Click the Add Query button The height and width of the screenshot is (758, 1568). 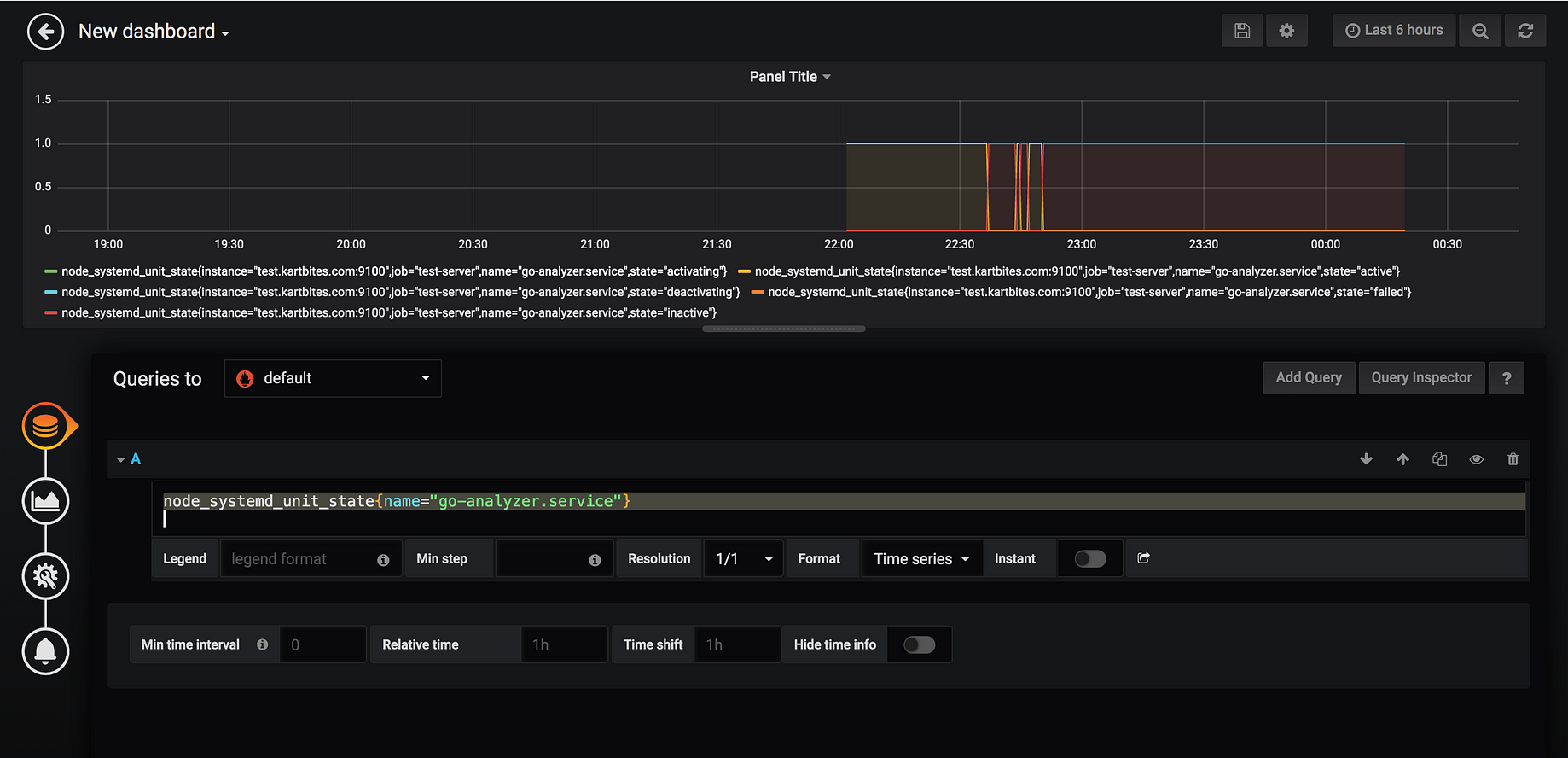[x=1309, y=378]
